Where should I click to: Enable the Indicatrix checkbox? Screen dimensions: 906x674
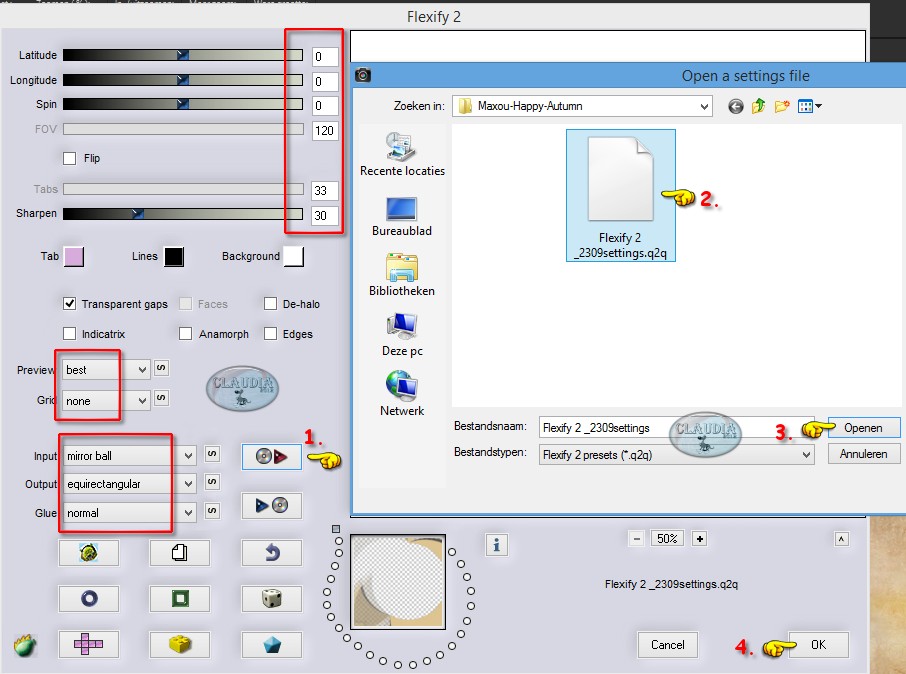[69, 334]
